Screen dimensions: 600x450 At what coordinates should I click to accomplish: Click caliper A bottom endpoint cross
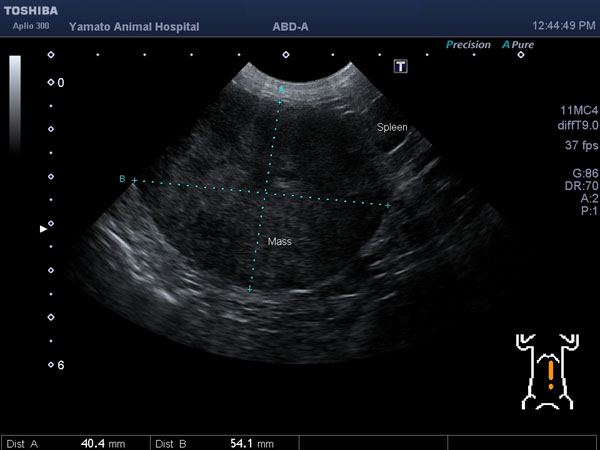[249, 289]
